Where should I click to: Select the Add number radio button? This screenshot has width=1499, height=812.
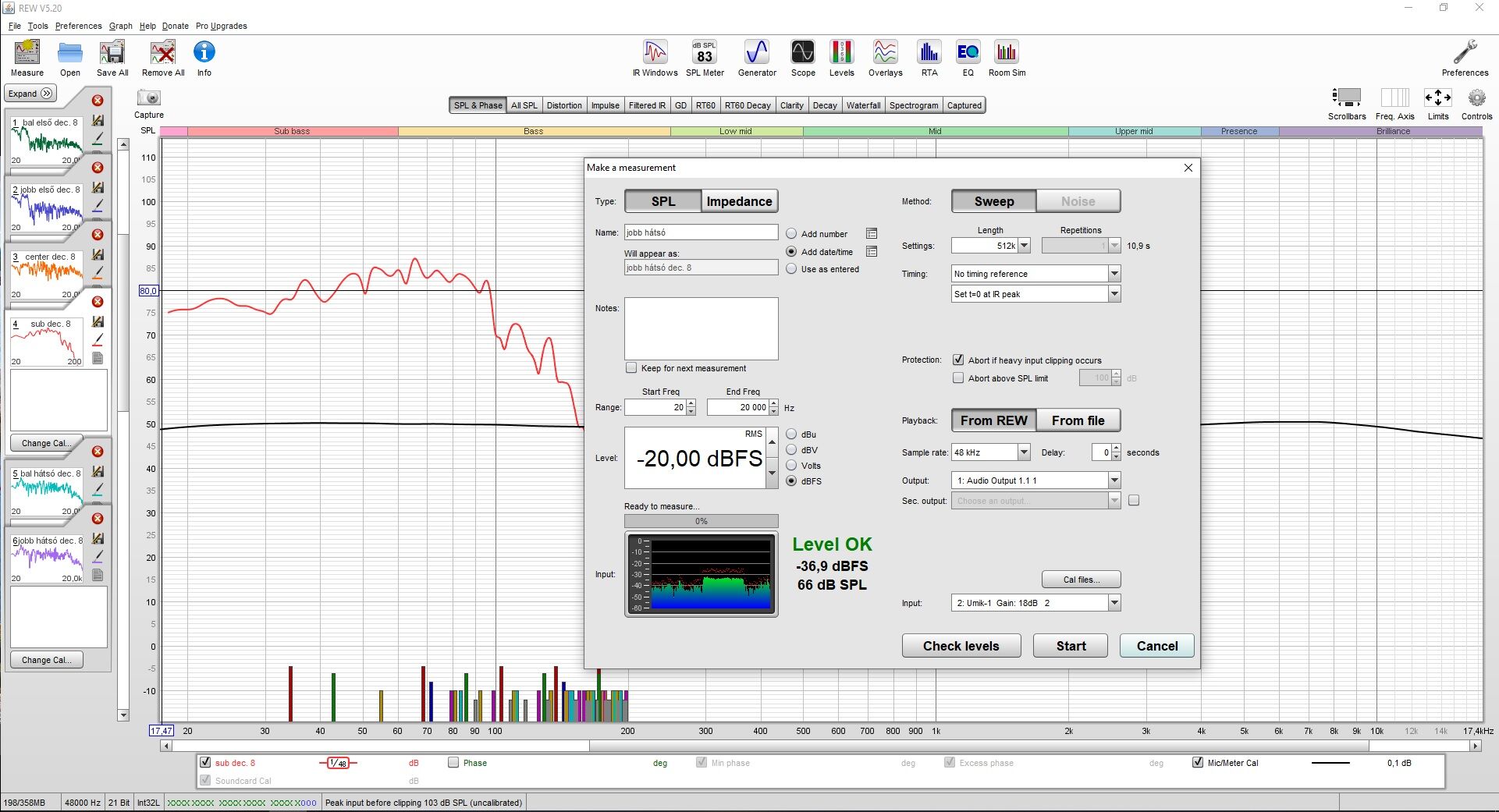(791, 234)
